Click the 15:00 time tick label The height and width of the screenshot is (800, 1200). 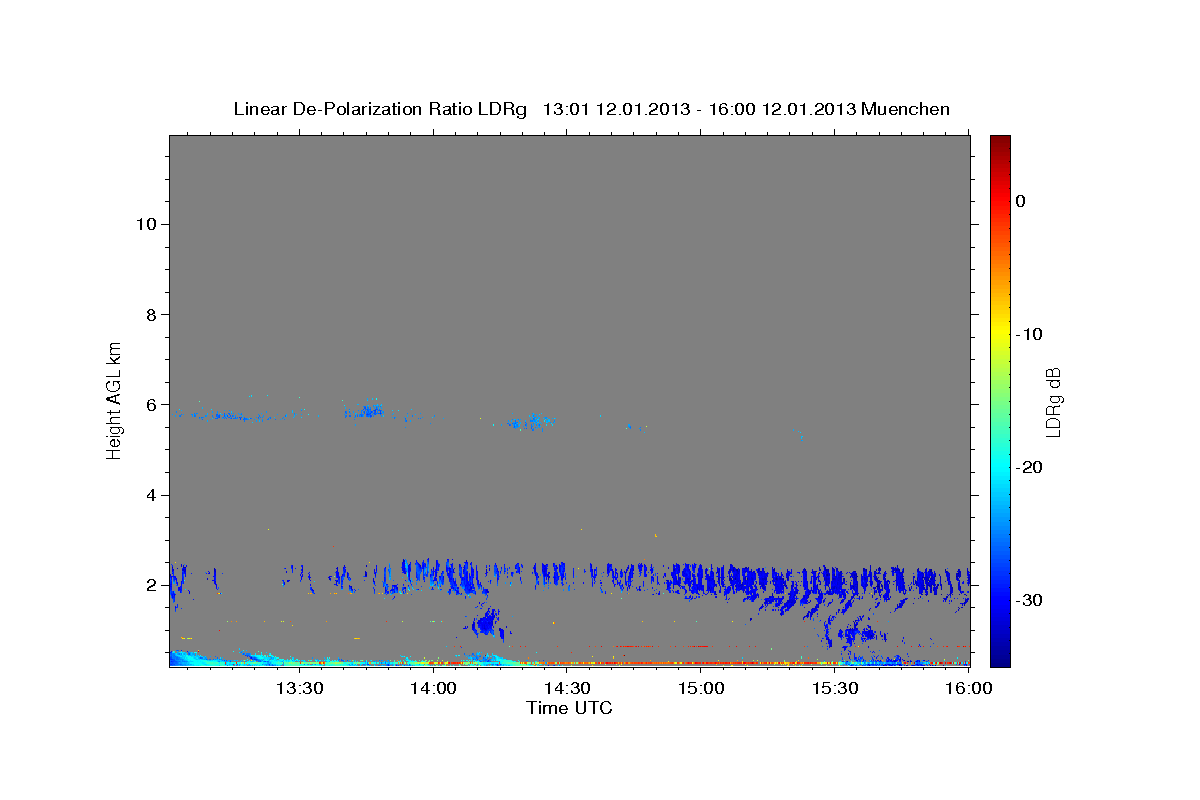click(702, 688)
